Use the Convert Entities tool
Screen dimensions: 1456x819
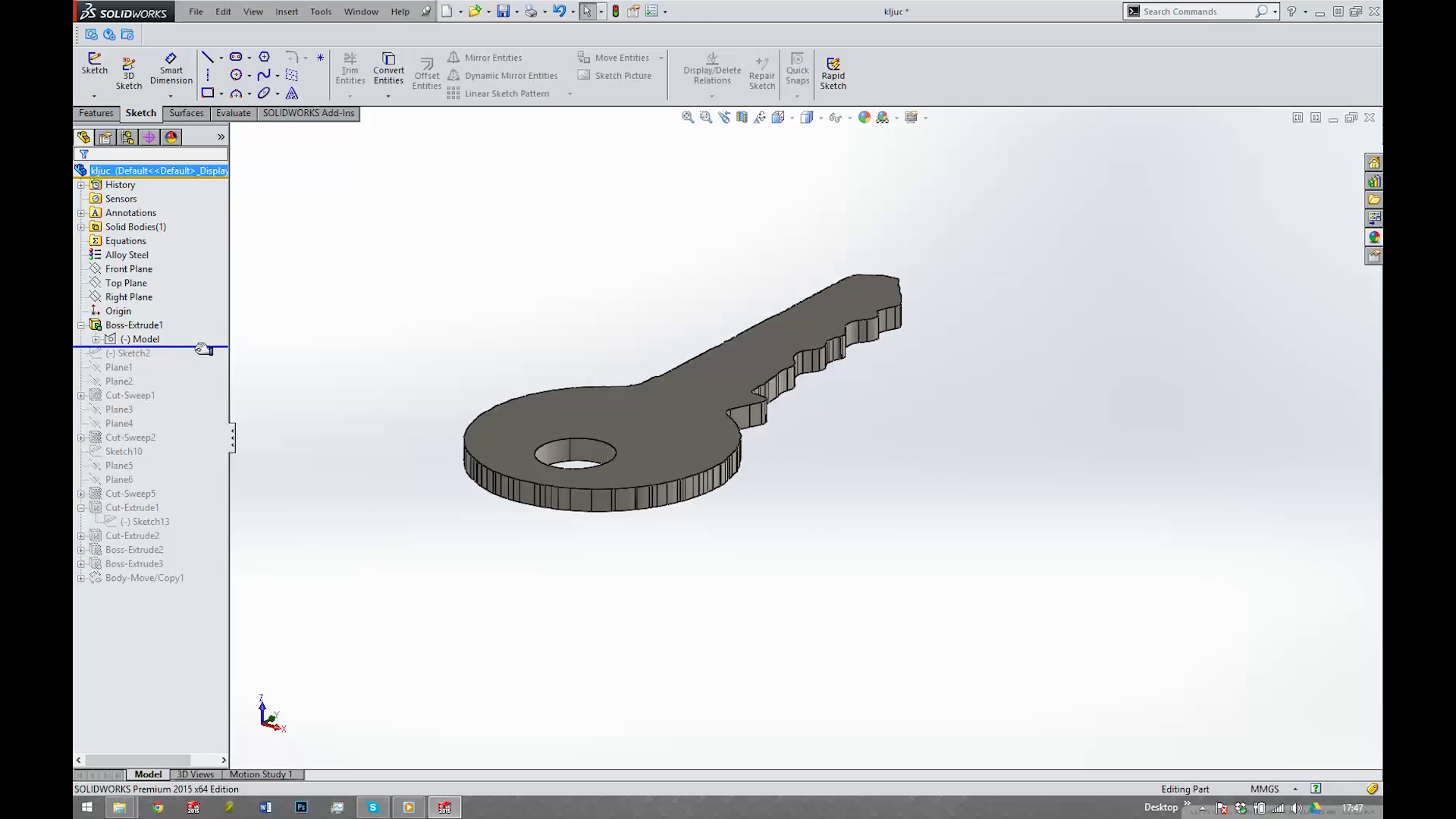388,68
